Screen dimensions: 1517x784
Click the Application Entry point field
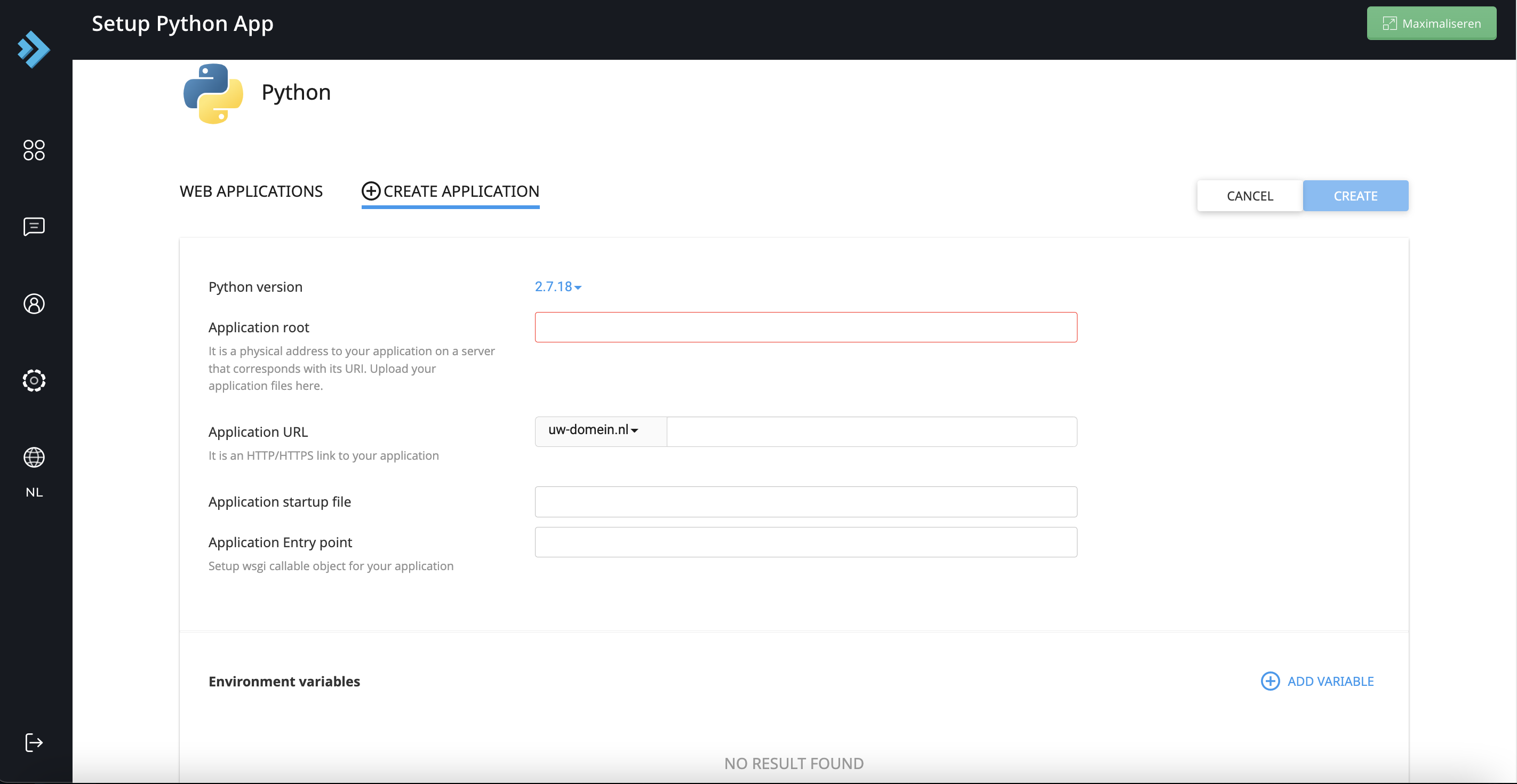(x=805, y=542)
